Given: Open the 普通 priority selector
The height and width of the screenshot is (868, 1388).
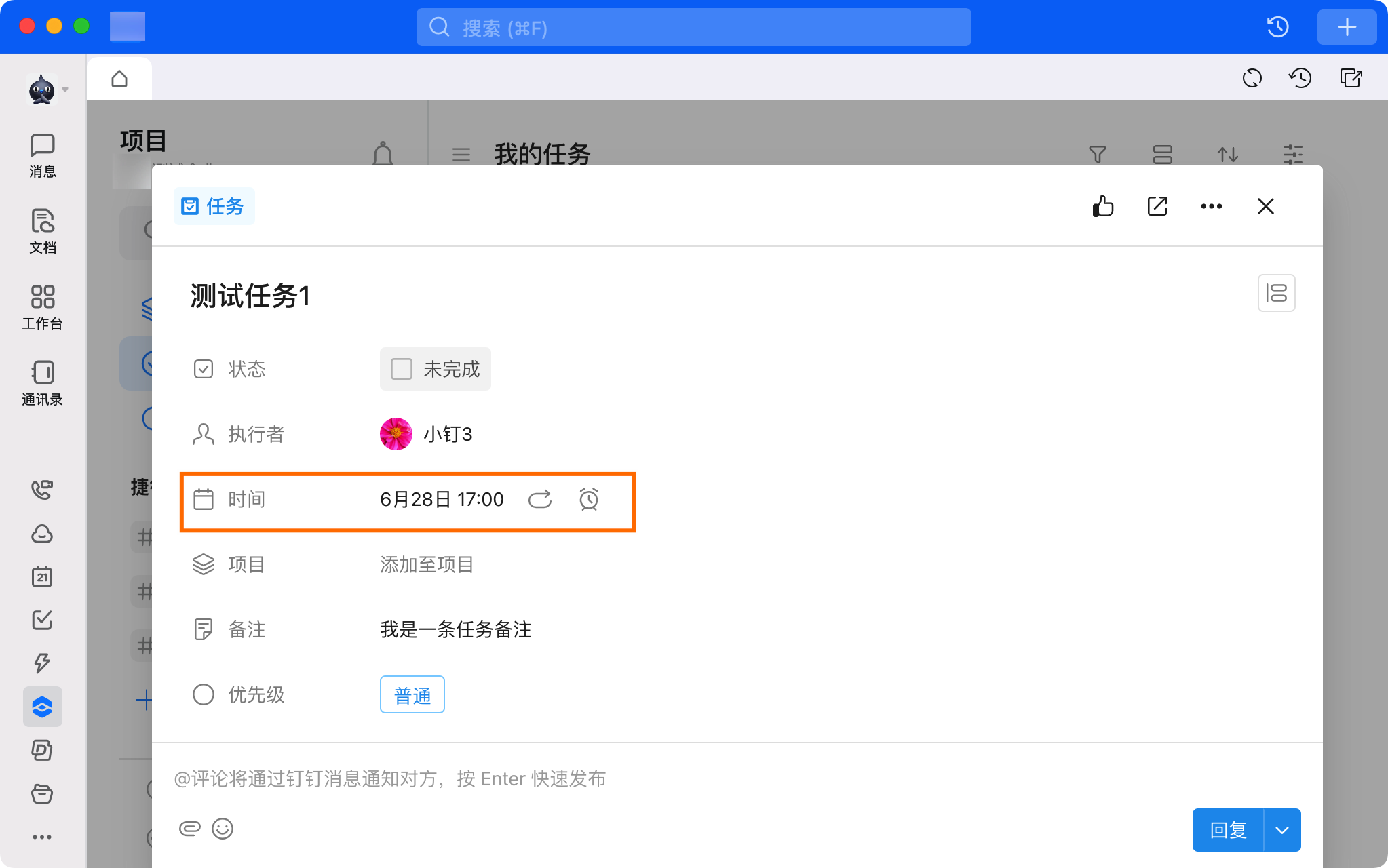Looking at the screenshot, I should point(412,694).
